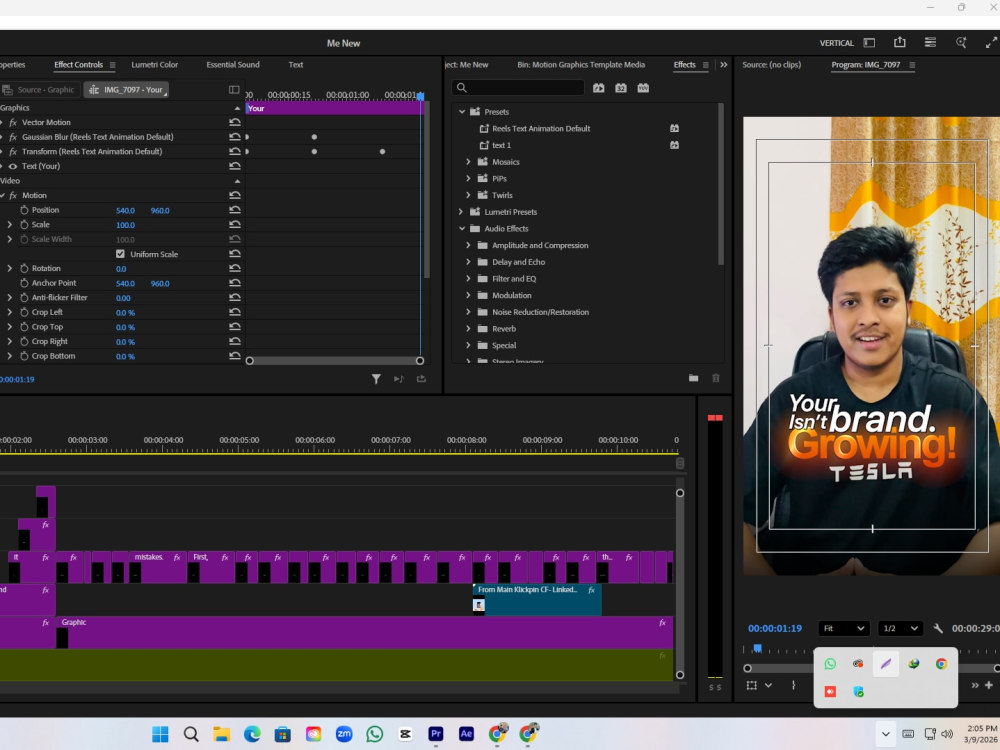Reset the Position parameter

[x=235, y=210]
